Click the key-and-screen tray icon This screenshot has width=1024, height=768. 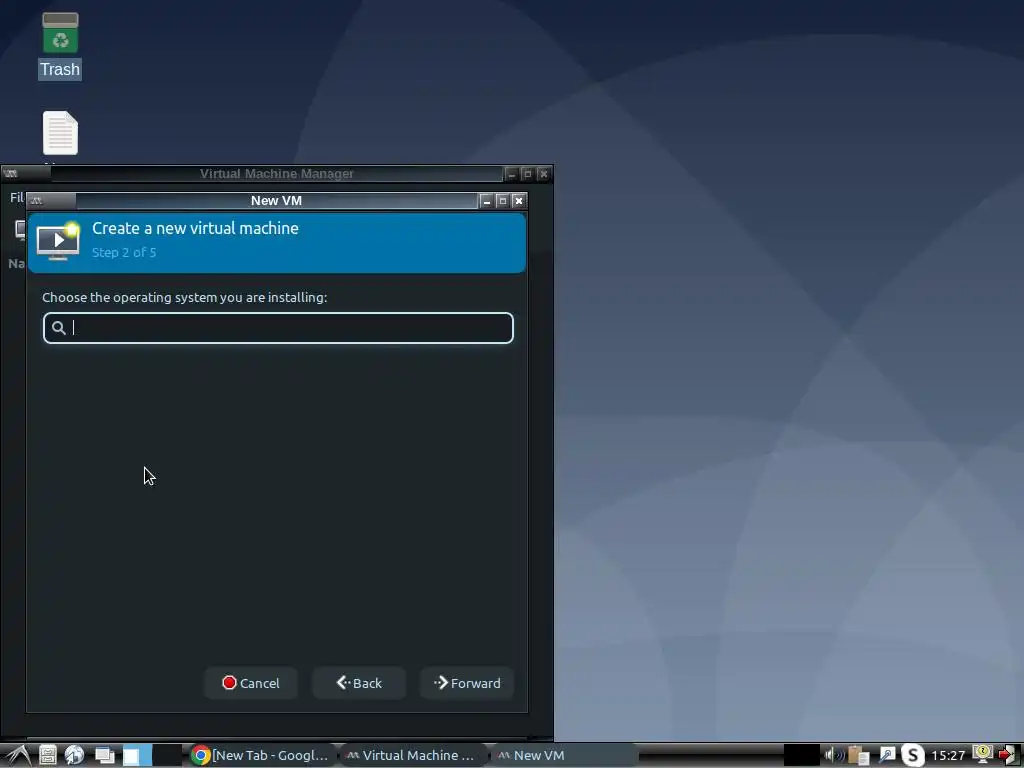tap(886, 755)
